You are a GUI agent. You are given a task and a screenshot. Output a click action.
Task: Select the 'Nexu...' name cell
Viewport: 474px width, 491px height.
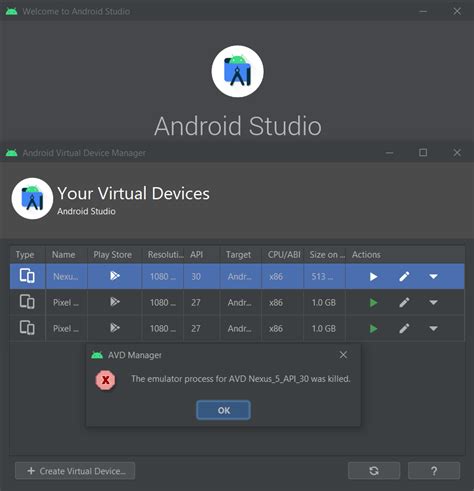click(66, 276)
